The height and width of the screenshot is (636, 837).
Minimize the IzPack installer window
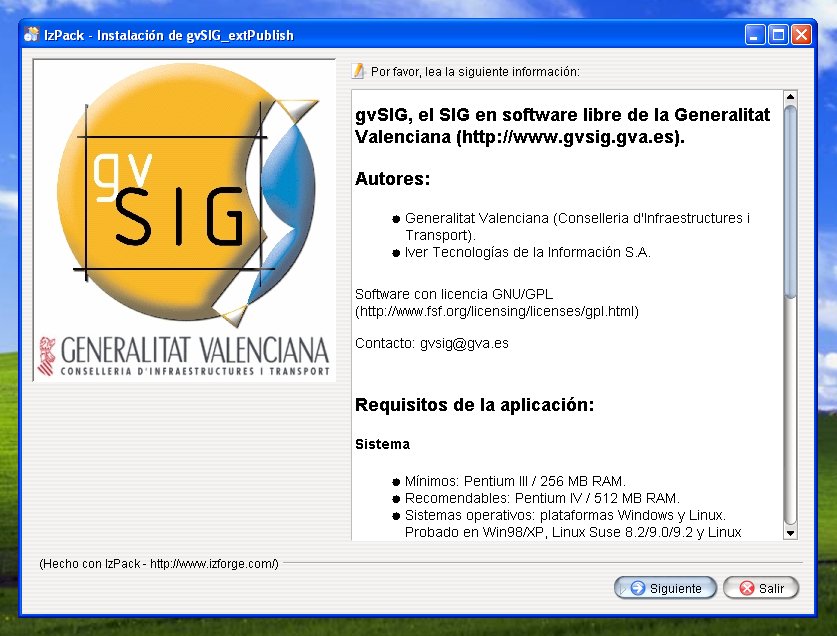coord(755,35)
